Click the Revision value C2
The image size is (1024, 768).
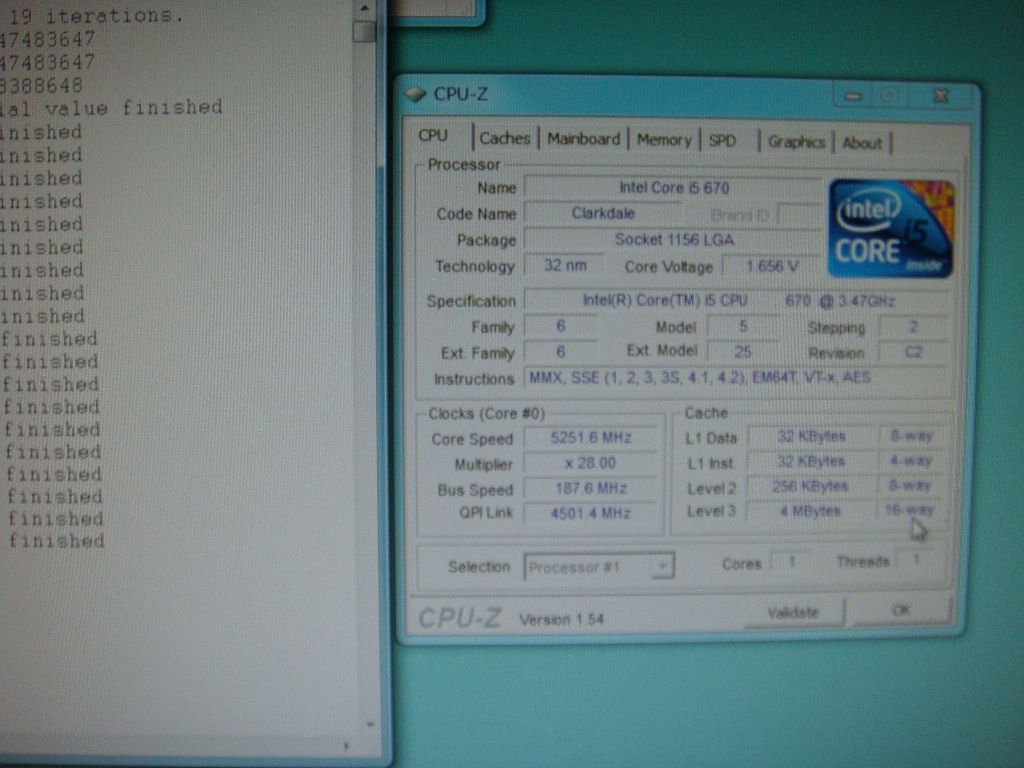click(x=913, y=353)
